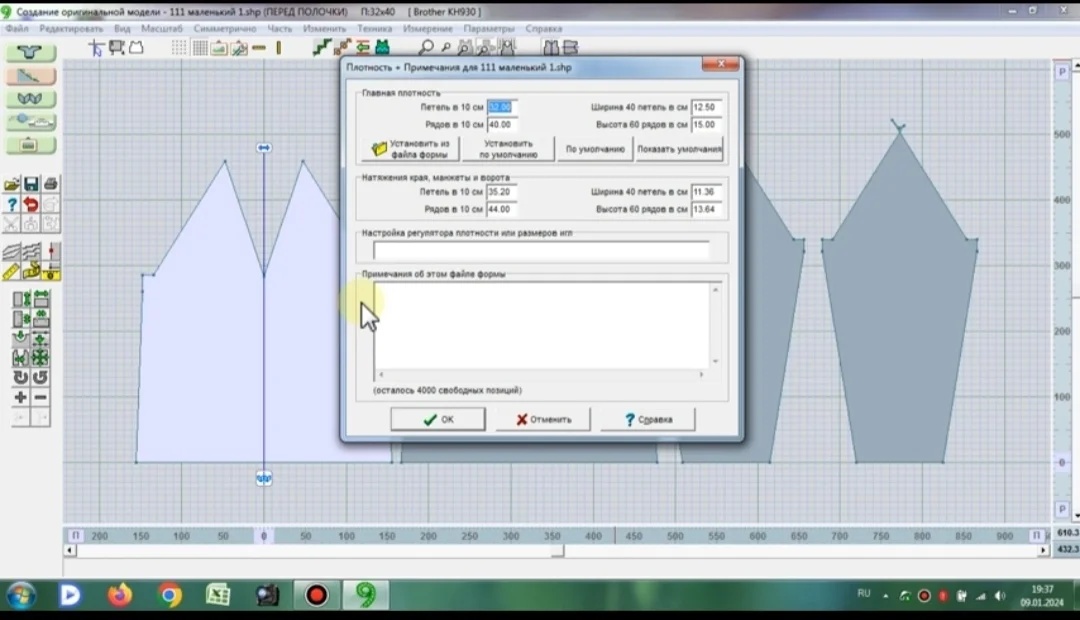Click the yellow ruler measure icon

[x=11, y=272]
